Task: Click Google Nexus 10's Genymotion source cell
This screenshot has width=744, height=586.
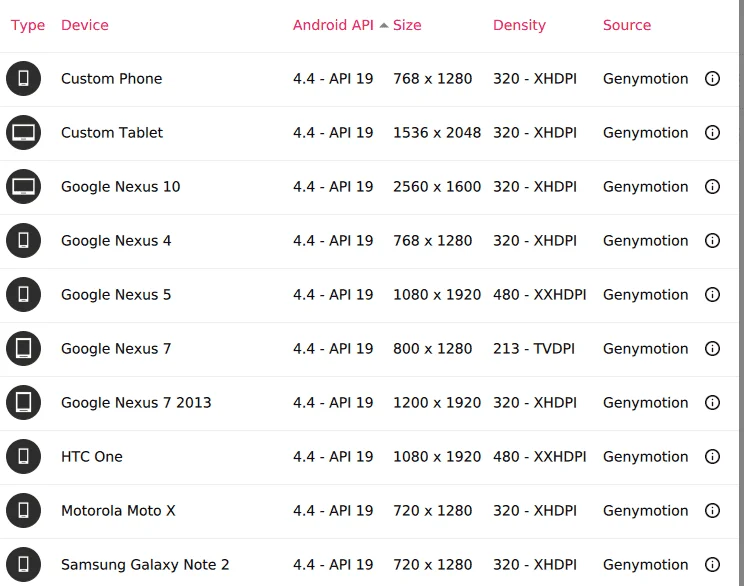Action: tap(645, 186)
